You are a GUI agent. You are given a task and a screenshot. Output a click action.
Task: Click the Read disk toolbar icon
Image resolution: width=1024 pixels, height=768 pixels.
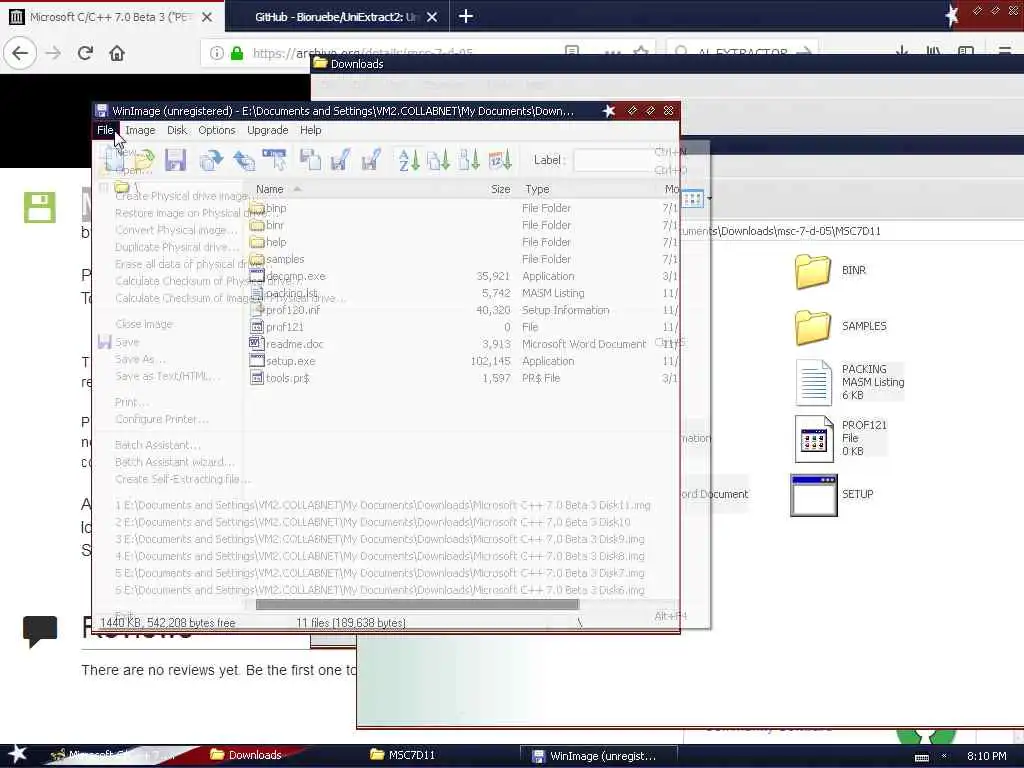[x=310, y=160]
